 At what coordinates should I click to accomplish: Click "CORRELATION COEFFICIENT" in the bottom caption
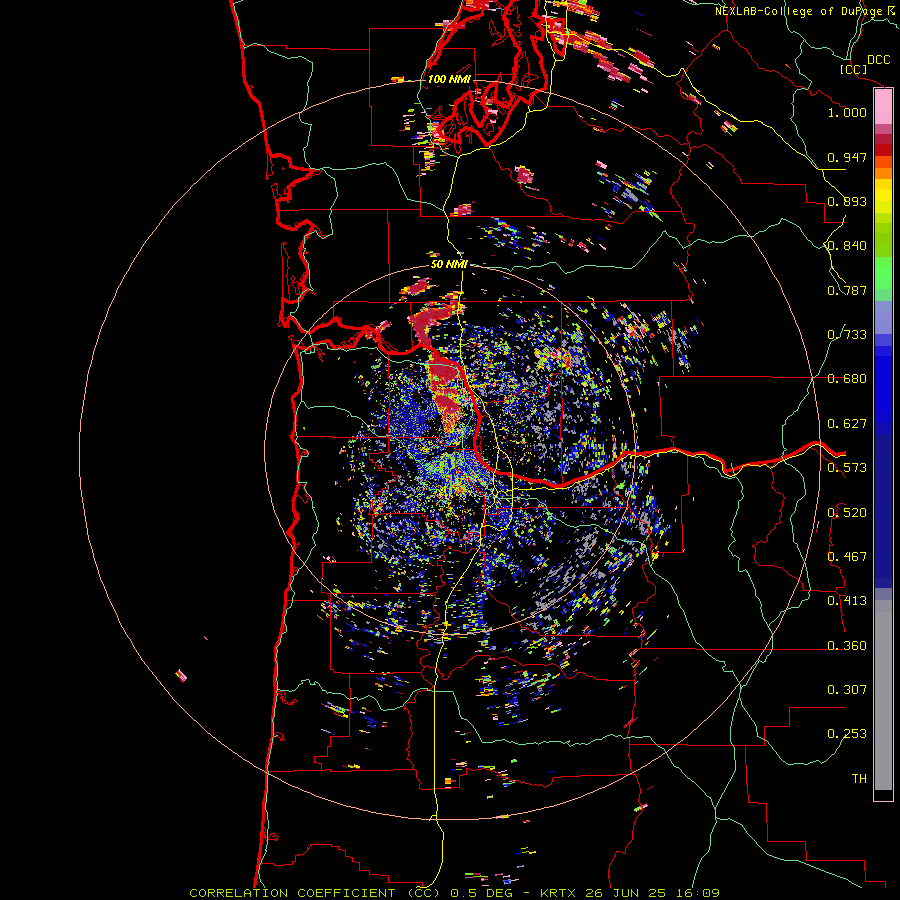[292, 893]
